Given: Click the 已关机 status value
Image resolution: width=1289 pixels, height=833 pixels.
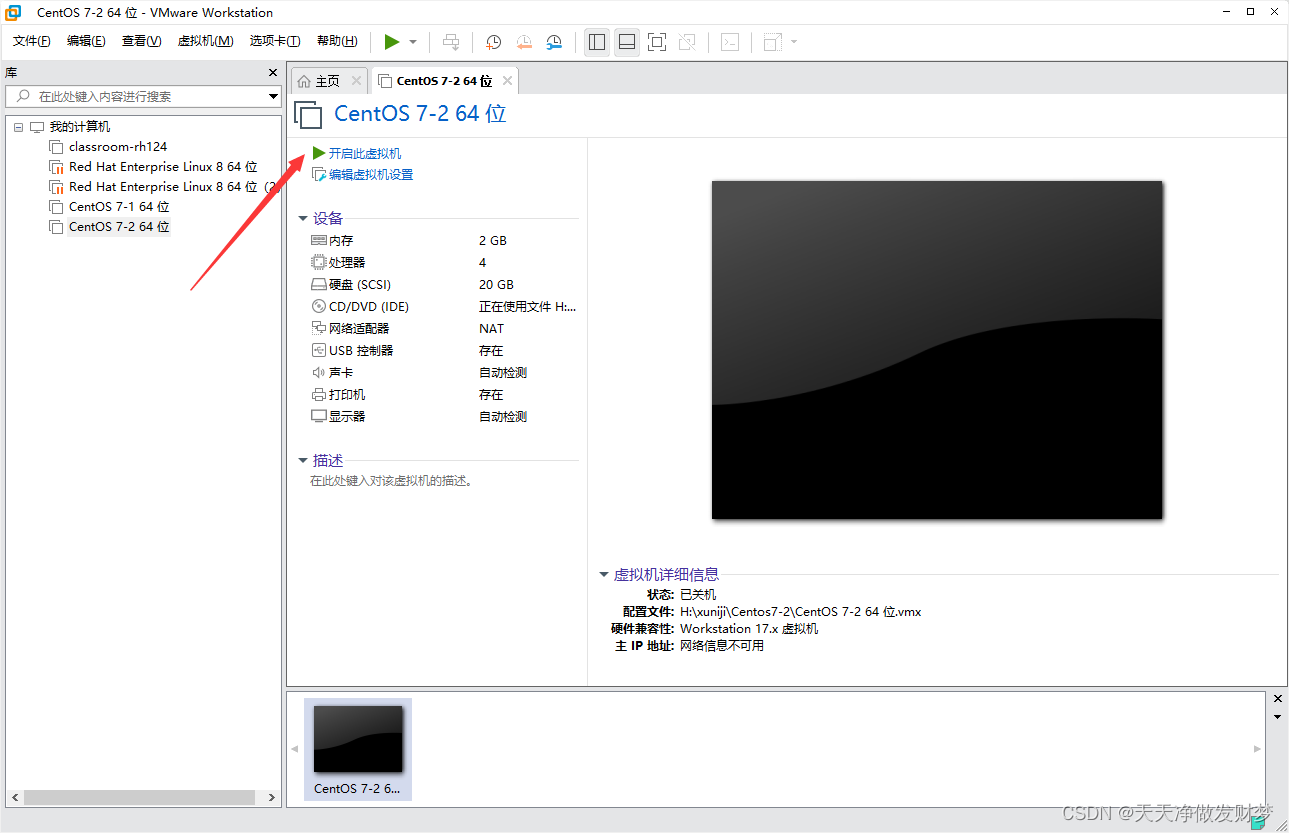Looking at the screenshot, I should tap(698, 595).
